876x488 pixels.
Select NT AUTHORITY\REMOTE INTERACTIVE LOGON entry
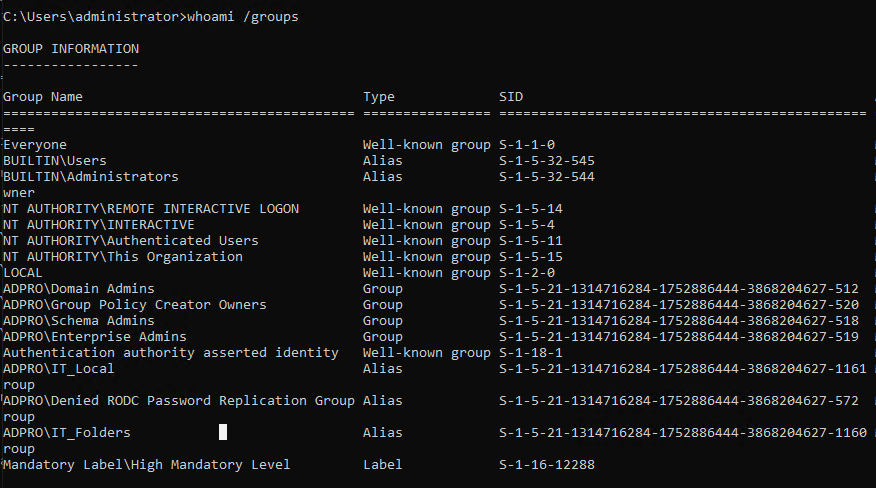pyautogui.click(x=151, y=209)
